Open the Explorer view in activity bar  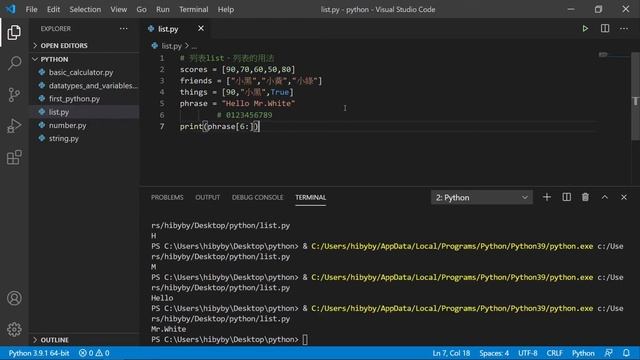point(14,32)
